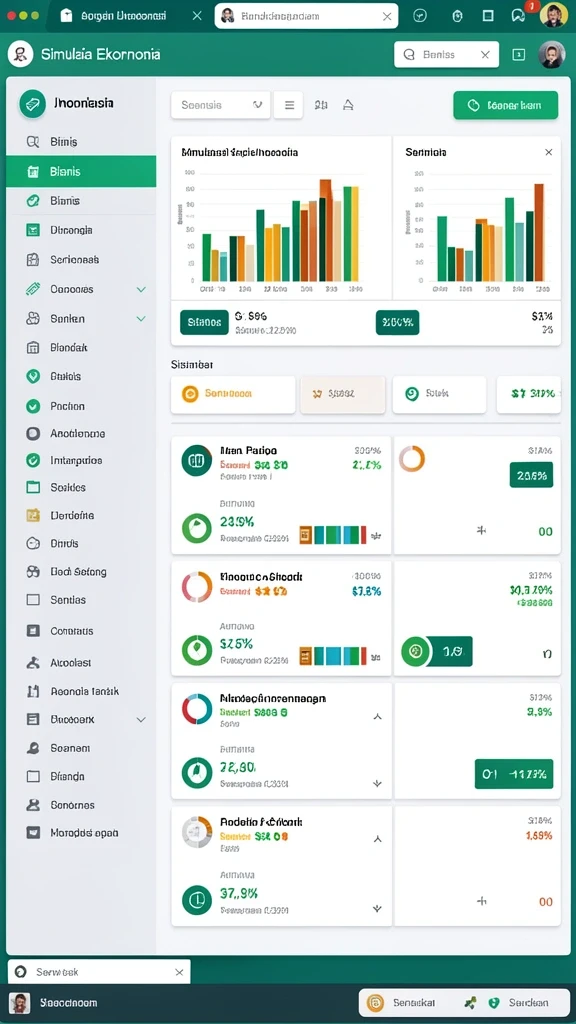Image resolution: width=576 pixels, height=1024 pixels.
Task: Click the orange donut chart icon
Action: [x=412, y=458]
